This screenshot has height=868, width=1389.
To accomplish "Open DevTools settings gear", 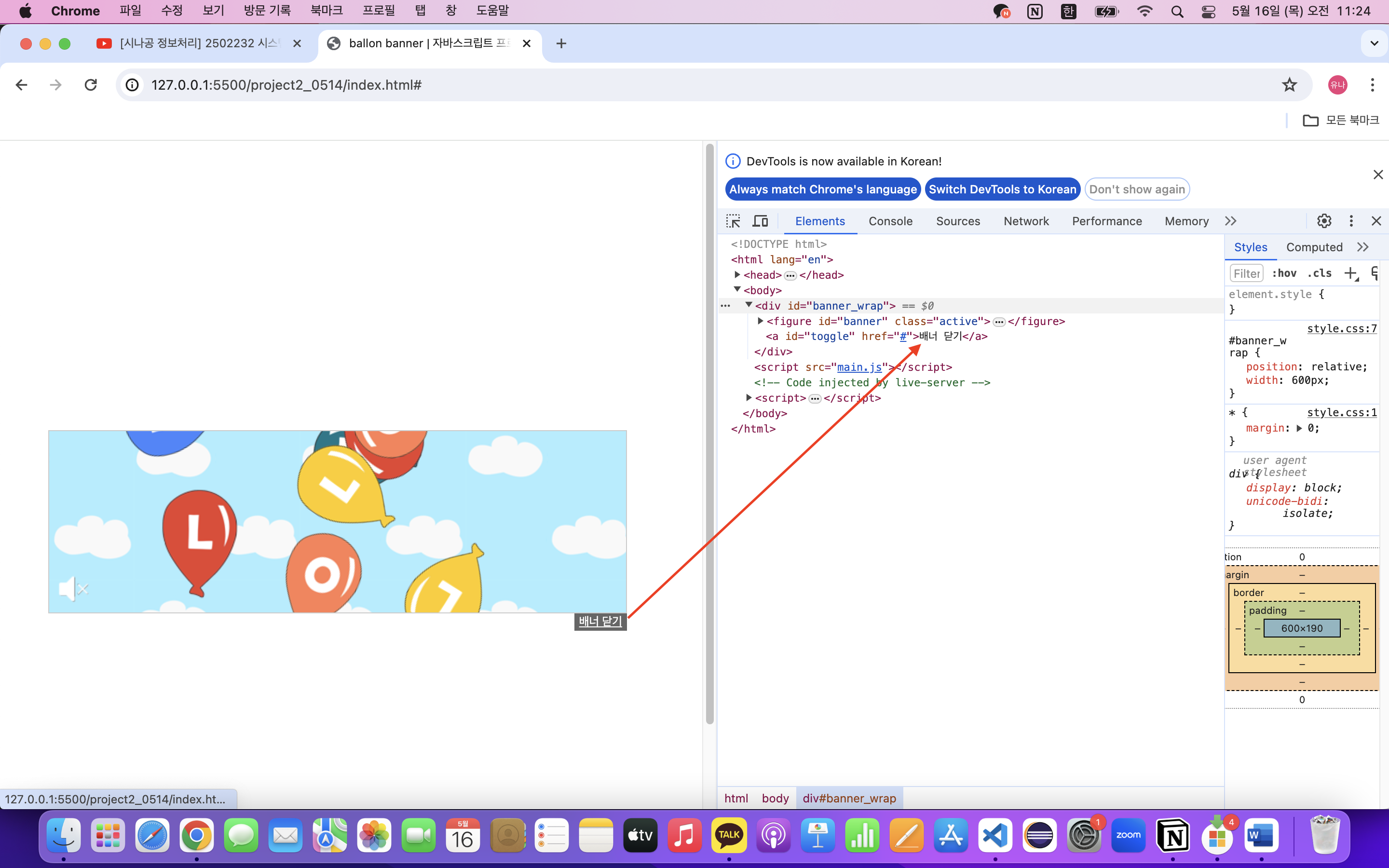I will click(1324, 221).
